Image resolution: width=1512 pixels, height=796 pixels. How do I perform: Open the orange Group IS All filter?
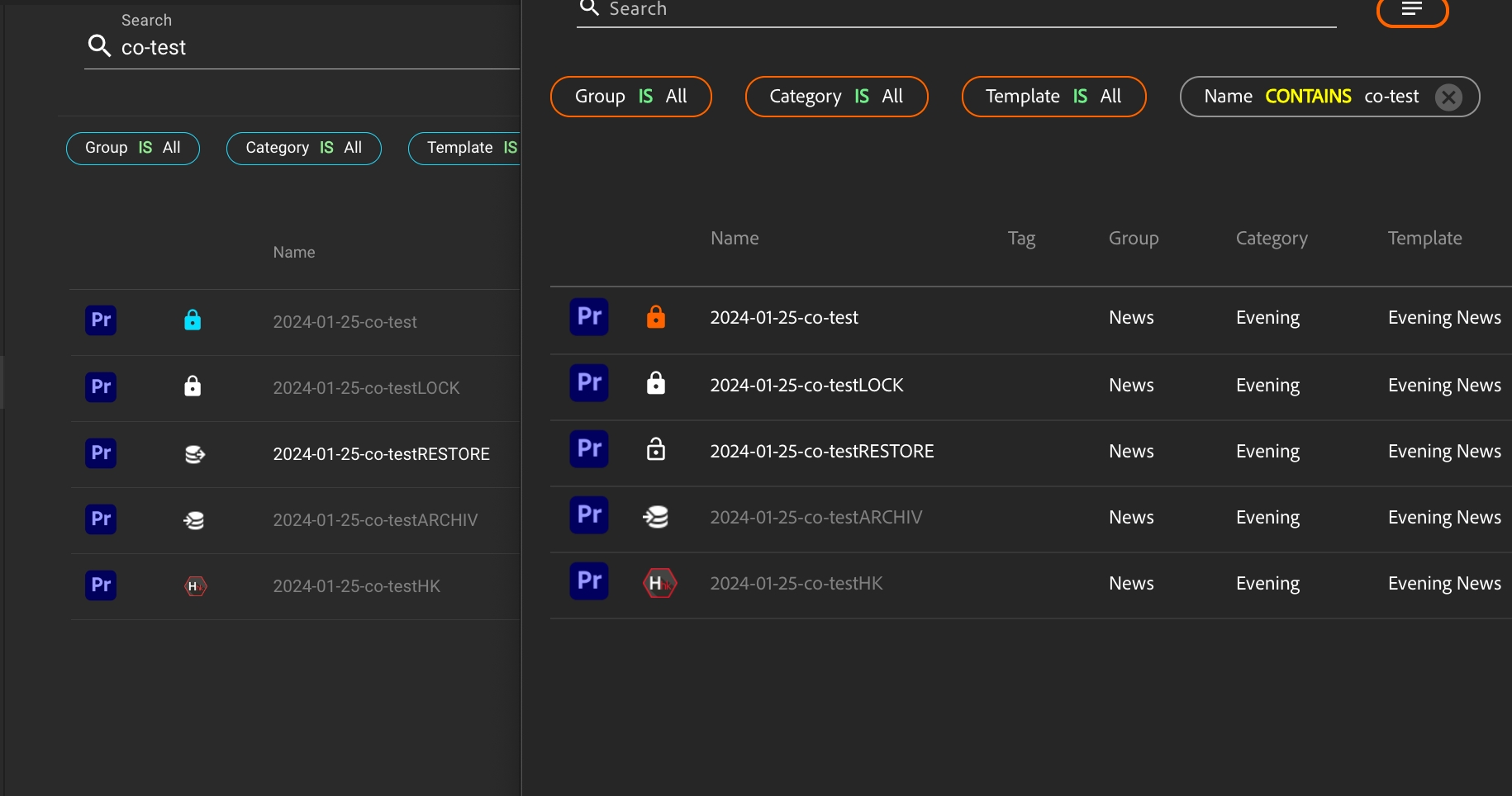click(630, 97)
